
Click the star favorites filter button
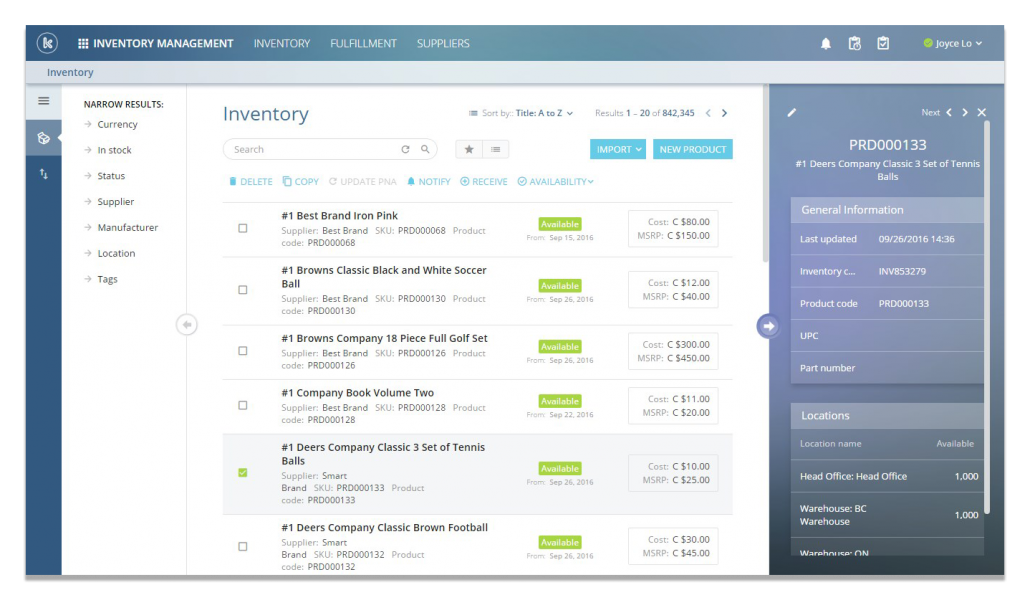[x=469, y=149]
